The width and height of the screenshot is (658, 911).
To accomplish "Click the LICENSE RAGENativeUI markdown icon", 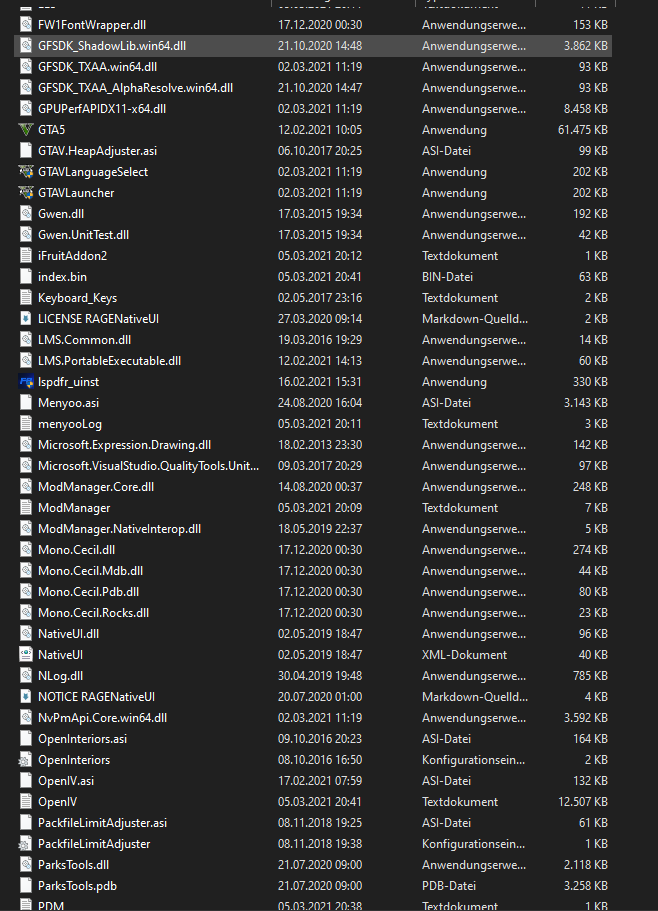I will pos(26,318).
